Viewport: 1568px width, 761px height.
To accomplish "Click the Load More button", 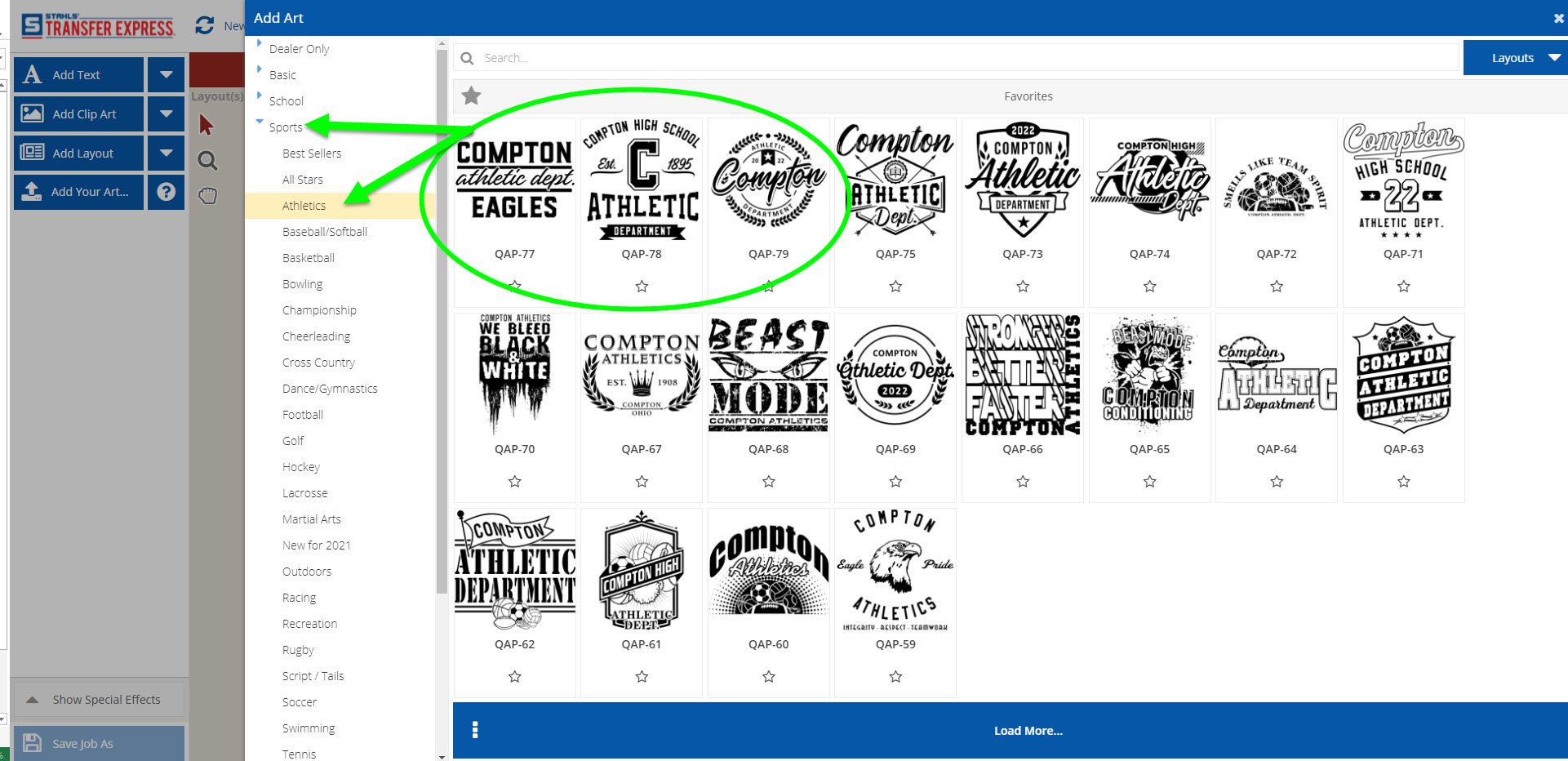I will coord(1028,730).
